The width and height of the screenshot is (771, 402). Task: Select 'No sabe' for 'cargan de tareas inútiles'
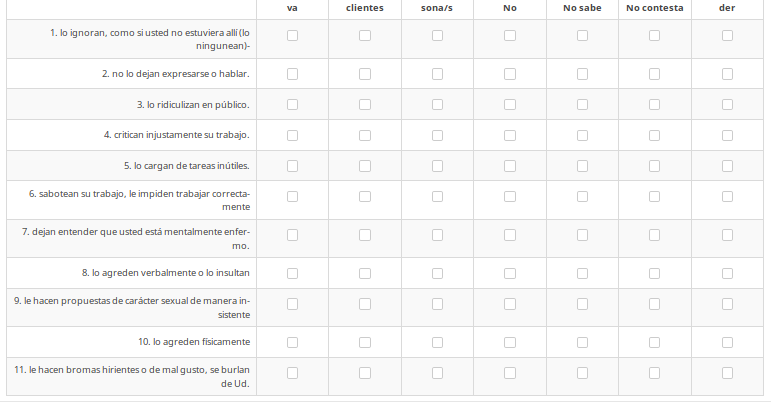pos(582,165)
